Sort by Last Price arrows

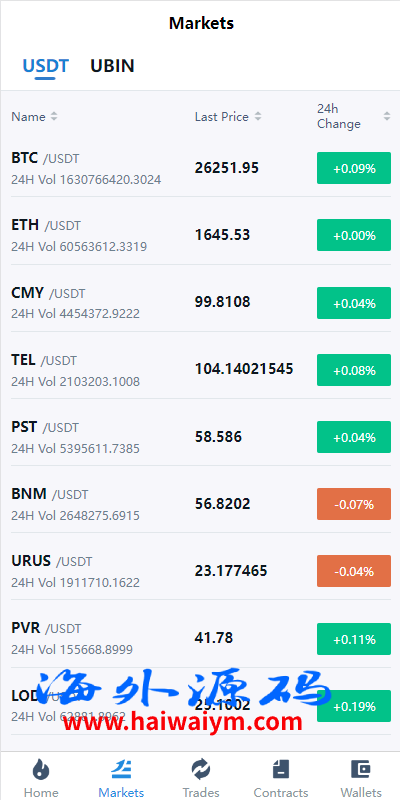click(x=258, y=117)
